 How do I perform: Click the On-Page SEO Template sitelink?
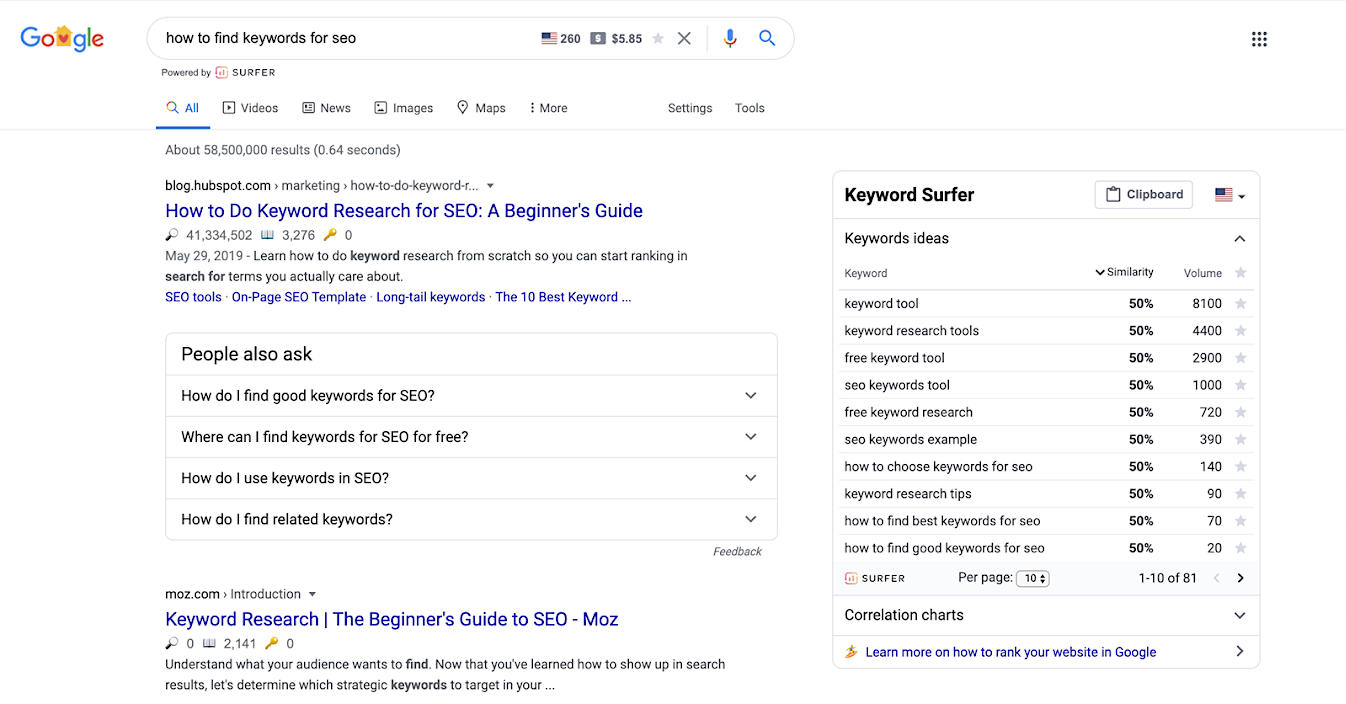tap(299, 297)
